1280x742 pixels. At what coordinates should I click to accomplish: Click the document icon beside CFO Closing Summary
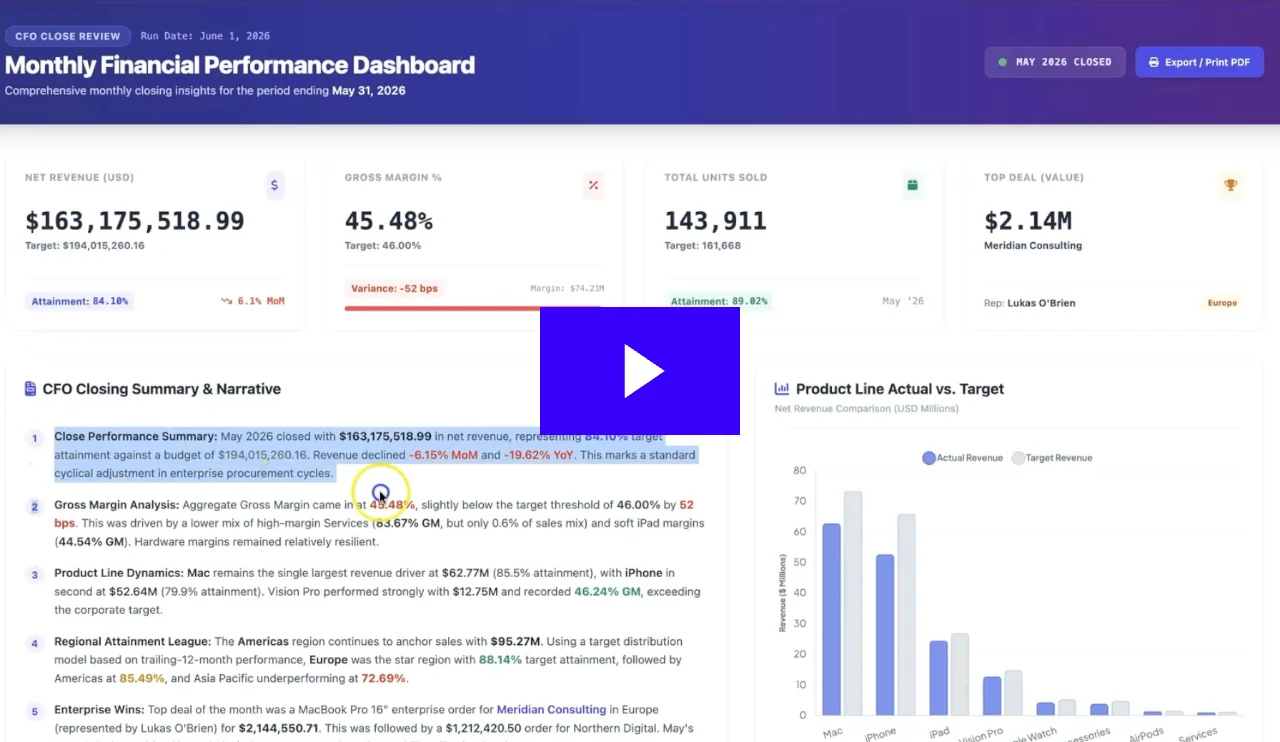tap(31, 389)
